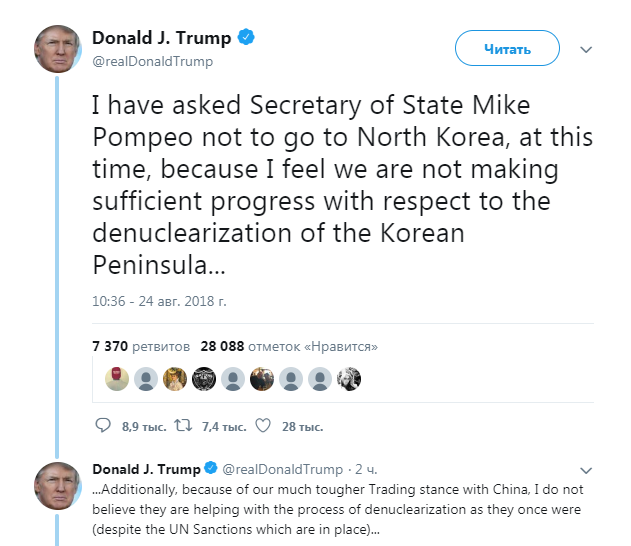
Task: Open the first liker avatar with the red cap
Action: (117, 379)
